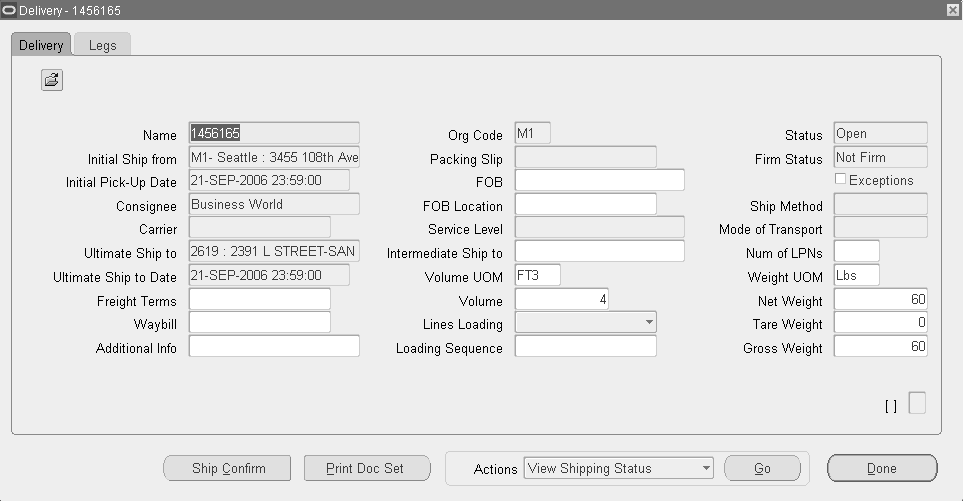This screenshot has width=963, height=501.
Task: Switch to the Legs tab
Action: (102, 45)
